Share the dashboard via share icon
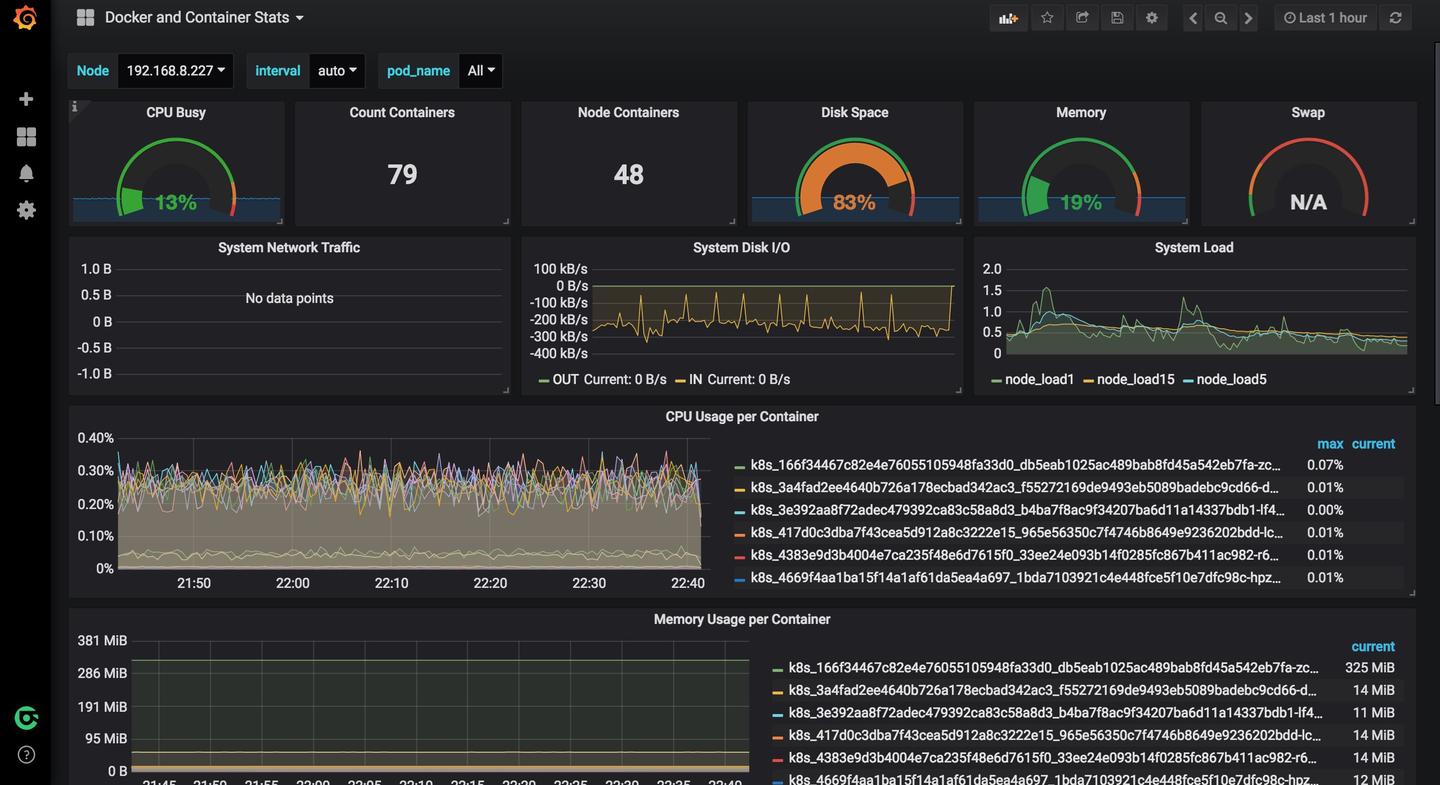Screen dimensions: 1440x785 coord(1082,18)
